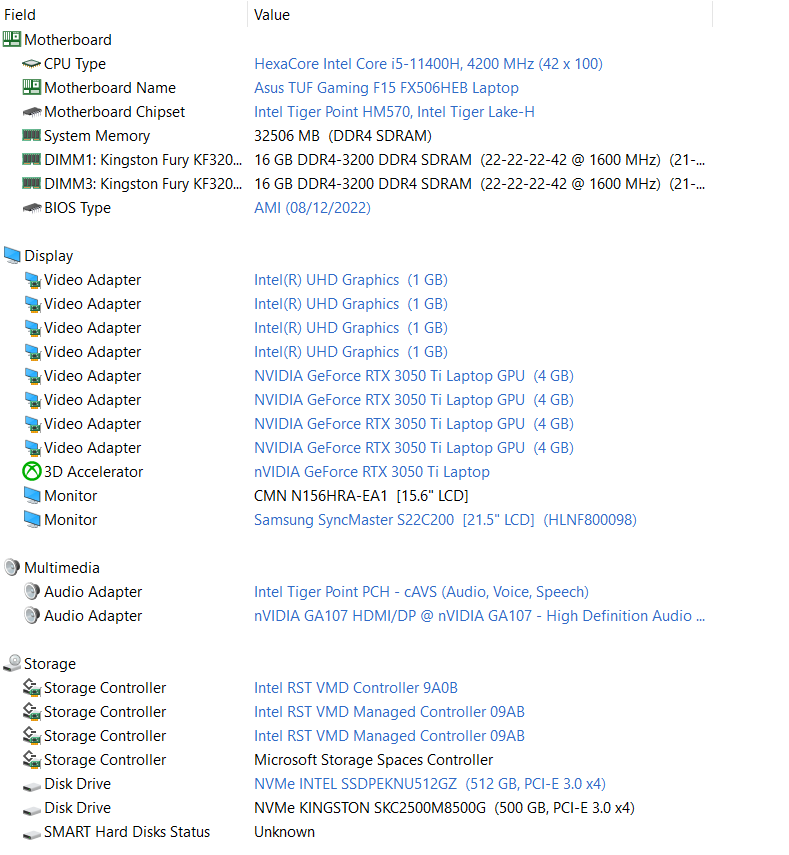The image size is (789, 855).
Task: Select the 32506 MB (DDR4 SDRAM) value
Action: (343, 136)
